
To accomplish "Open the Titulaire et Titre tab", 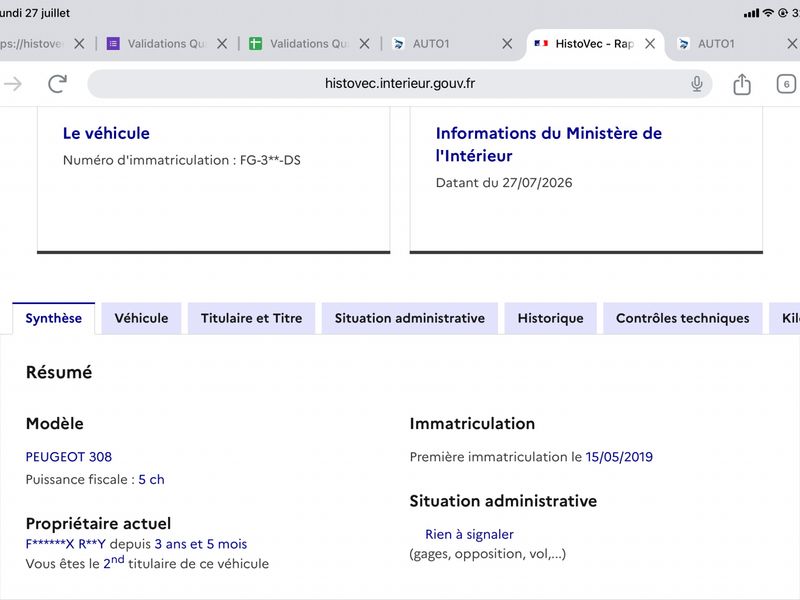I will (x=252, y=318).
